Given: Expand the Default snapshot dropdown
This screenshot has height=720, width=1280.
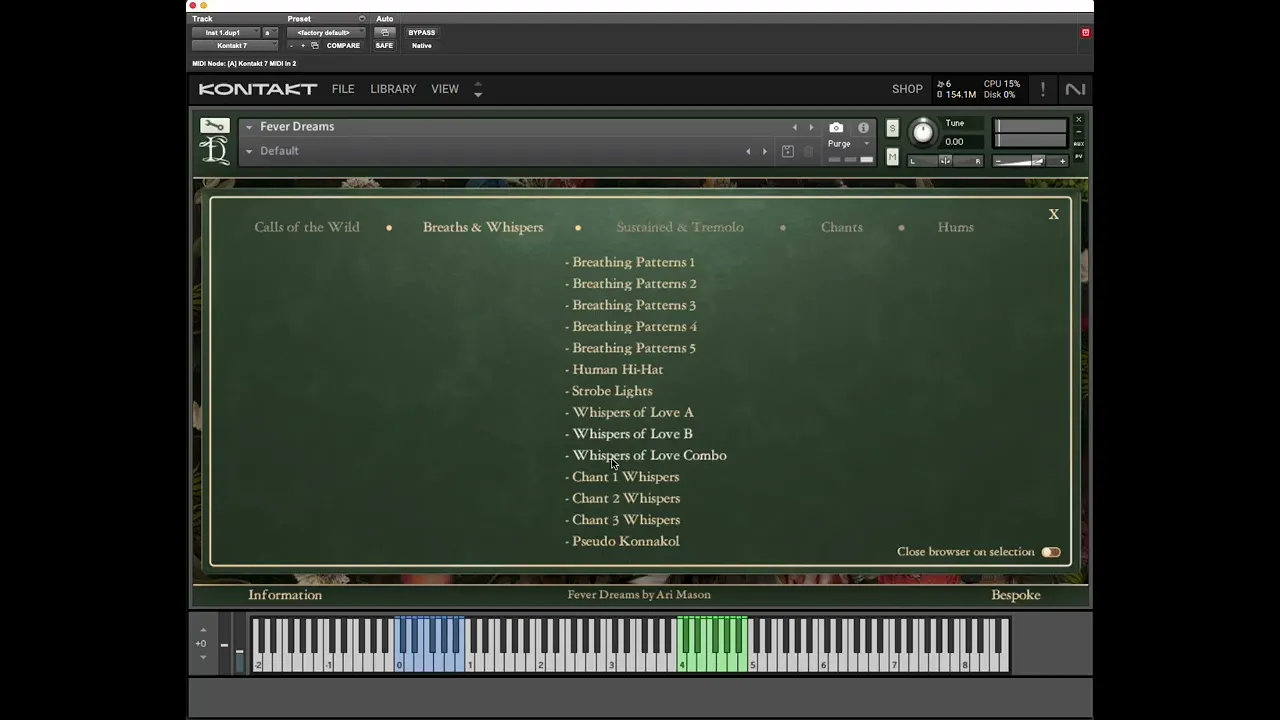Looking at the screenshot, I should point(249,151).
